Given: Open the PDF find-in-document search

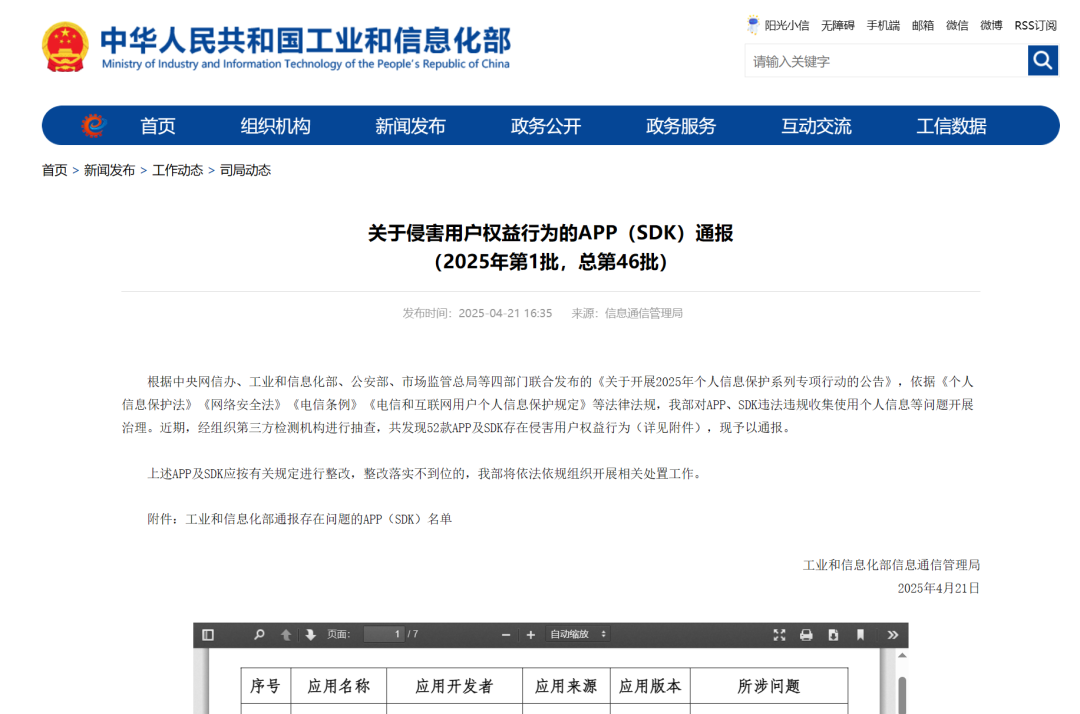Looking at the screenshot, I should point(259,635).
